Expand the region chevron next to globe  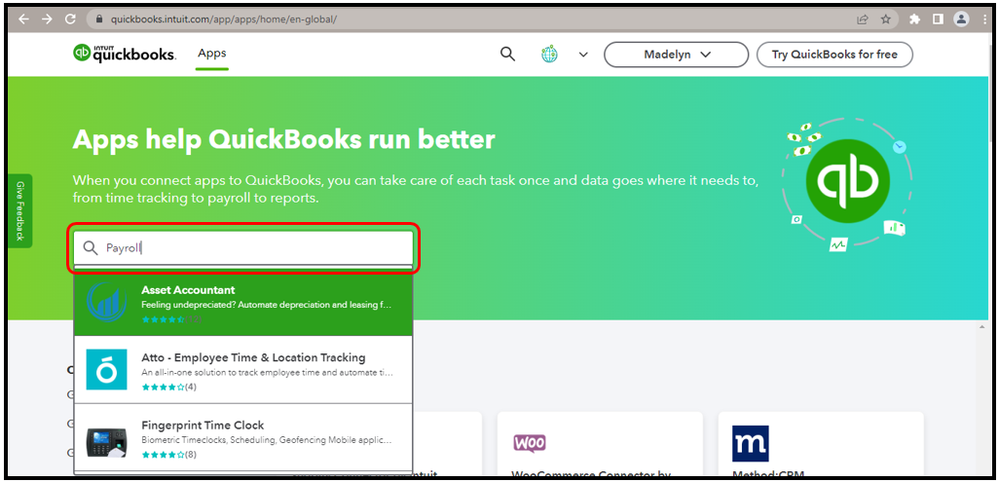pos(583,55)
